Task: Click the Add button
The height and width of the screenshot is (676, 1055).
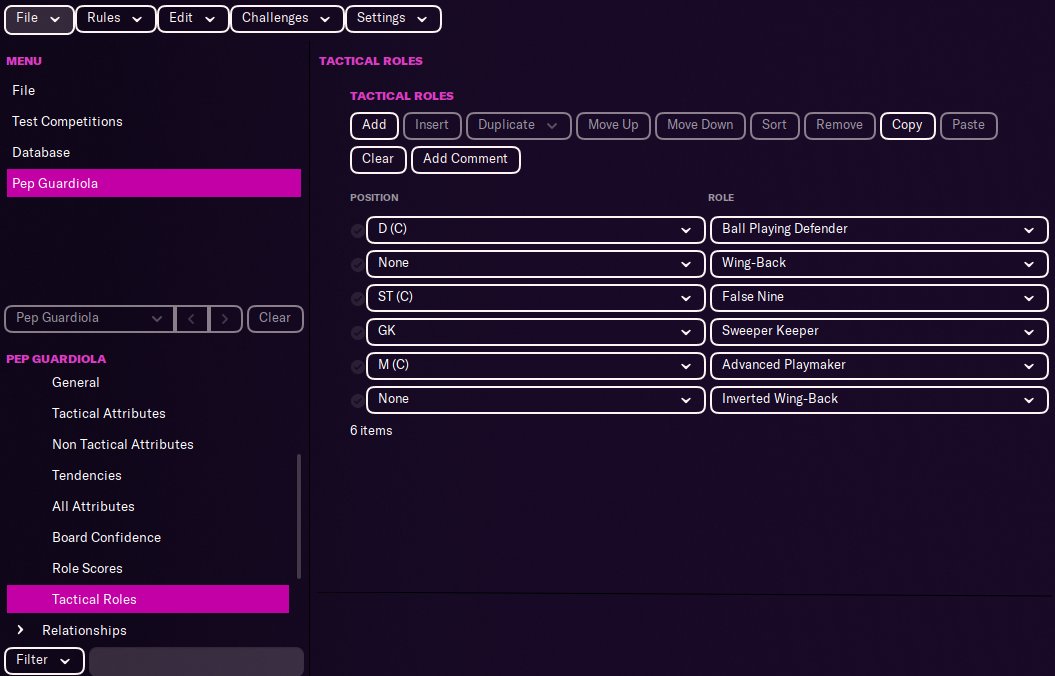Action: [x=374, y=125]
